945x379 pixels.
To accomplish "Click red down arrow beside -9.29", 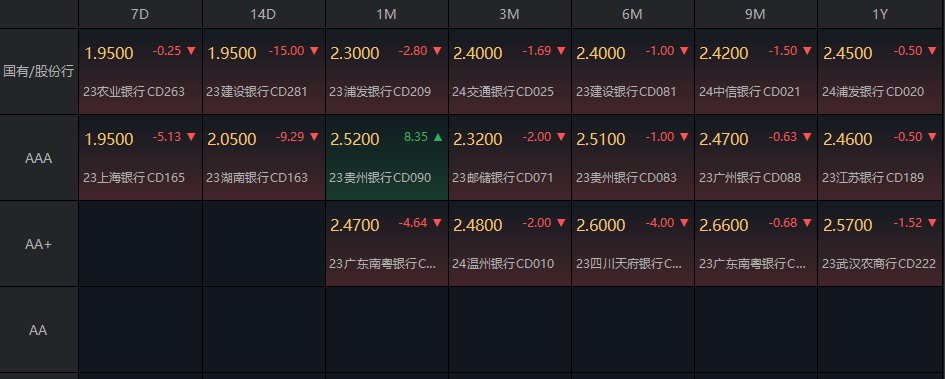I will point(314,137).
